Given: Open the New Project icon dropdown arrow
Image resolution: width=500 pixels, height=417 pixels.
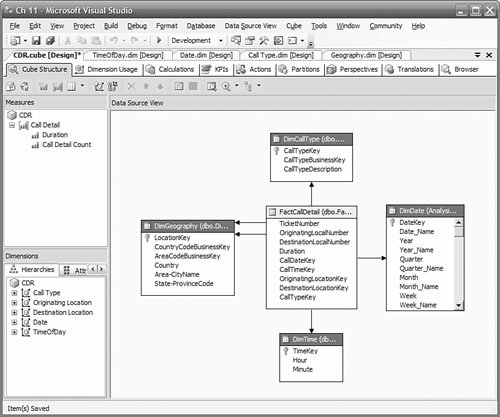Looking at the screenshot, I should point(25,41).
